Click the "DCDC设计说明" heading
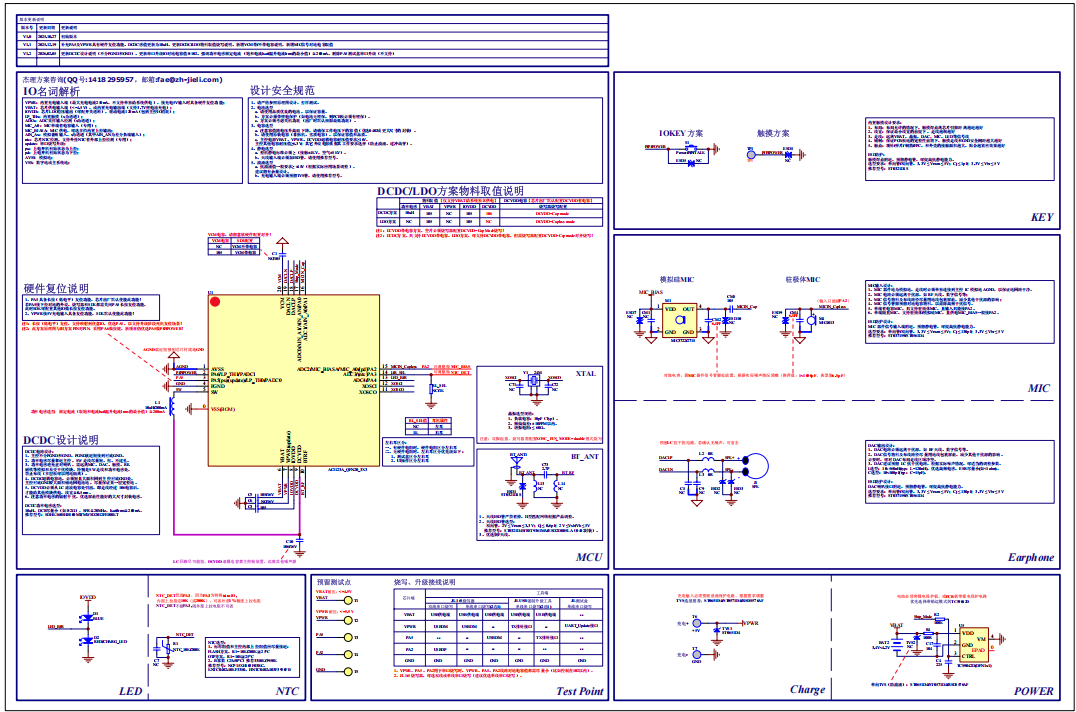 61,440
